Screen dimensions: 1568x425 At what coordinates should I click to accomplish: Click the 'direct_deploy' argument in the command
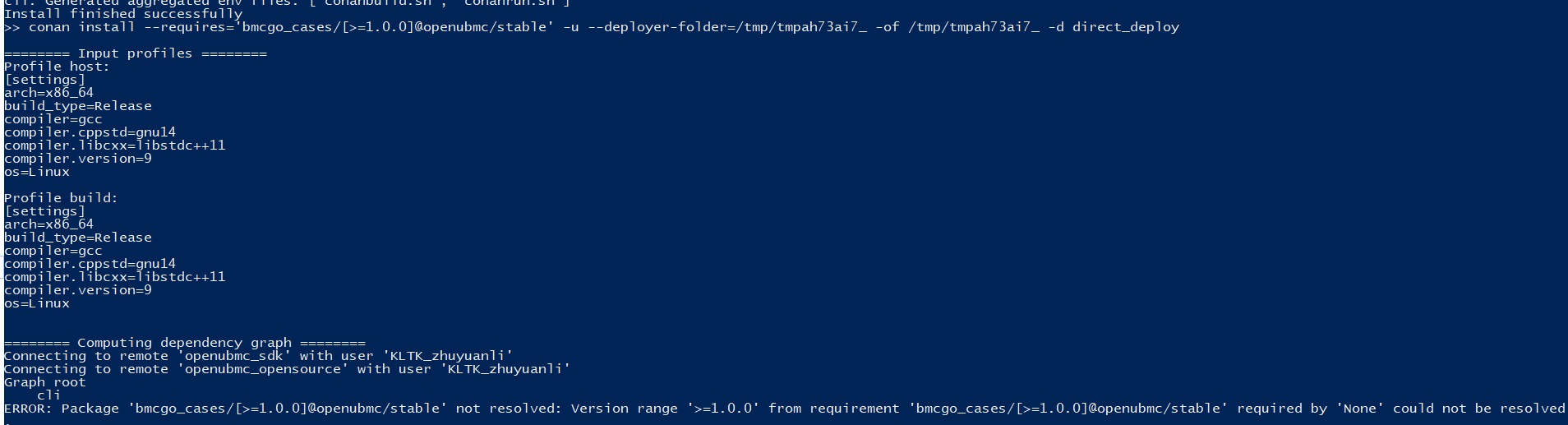click(x=1125, y=27)
